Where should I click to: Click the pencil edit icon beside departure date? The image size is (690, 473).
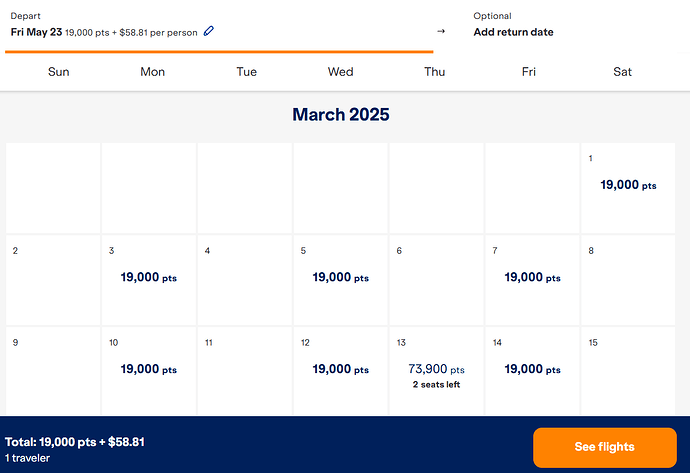209,31
